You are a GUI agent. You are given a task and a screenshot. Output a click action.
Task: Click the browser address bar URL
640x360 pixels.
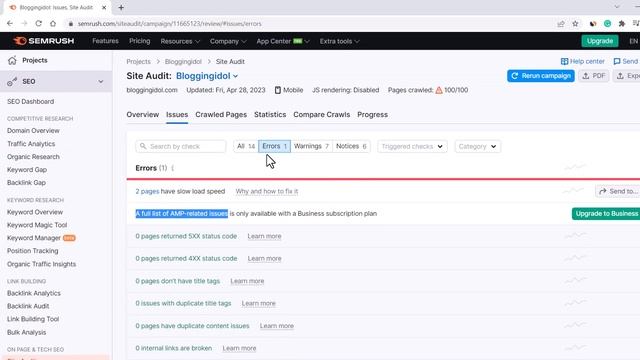click(169, 24)
